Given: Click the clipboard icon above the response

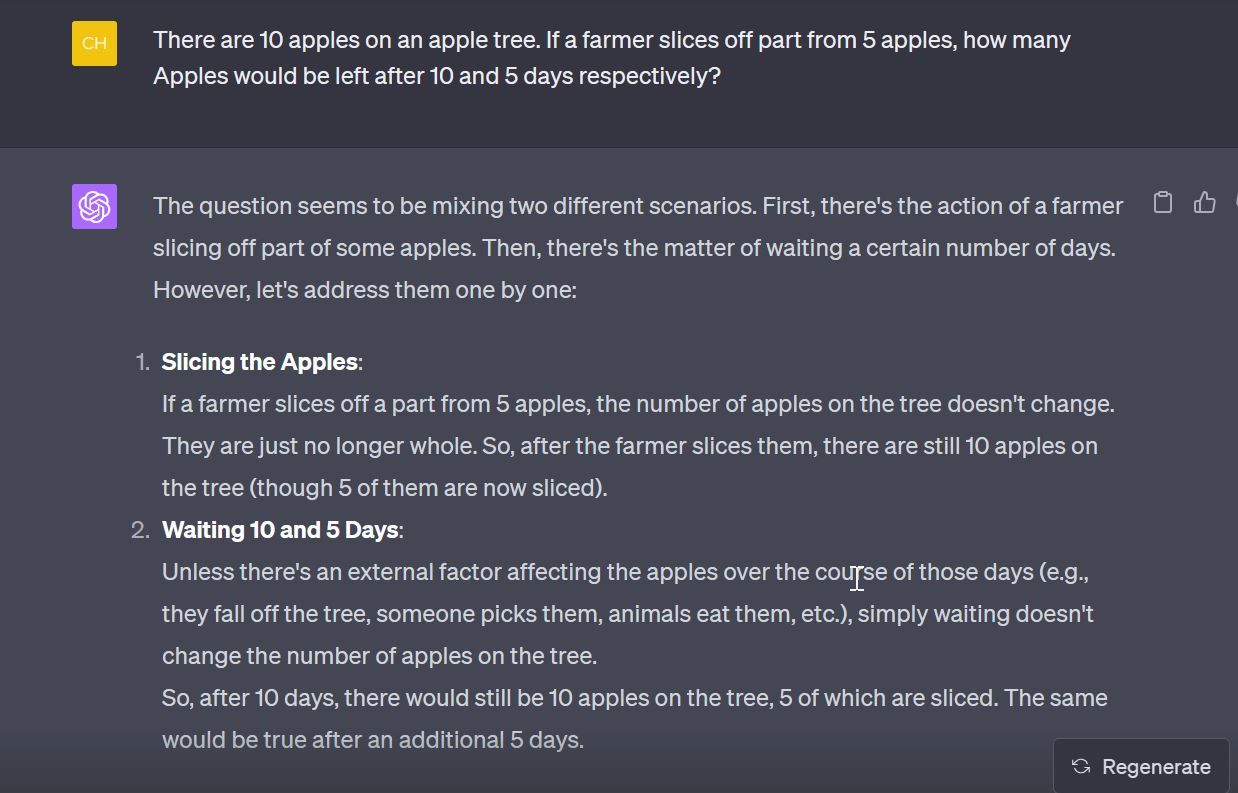Looking at the screenshot, I should pos(1162,202).
